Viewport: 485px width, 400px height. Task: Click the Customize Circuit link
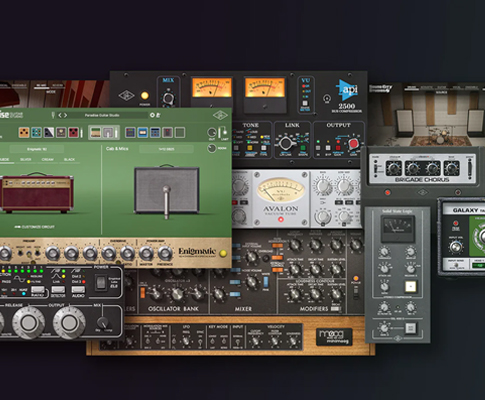pyautogui.click(x=35, y=227)
